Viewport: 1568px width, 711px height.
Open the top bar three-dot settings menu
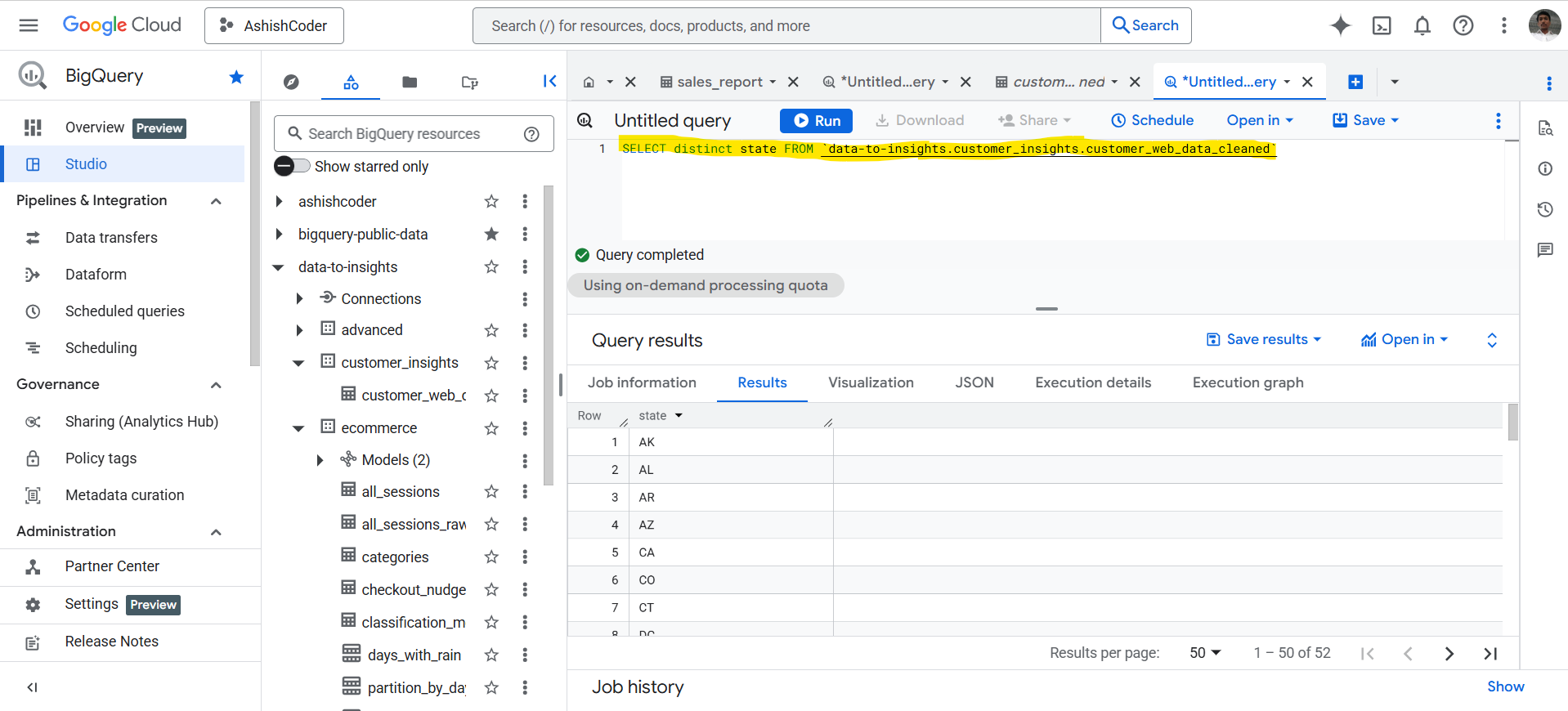1503,25
